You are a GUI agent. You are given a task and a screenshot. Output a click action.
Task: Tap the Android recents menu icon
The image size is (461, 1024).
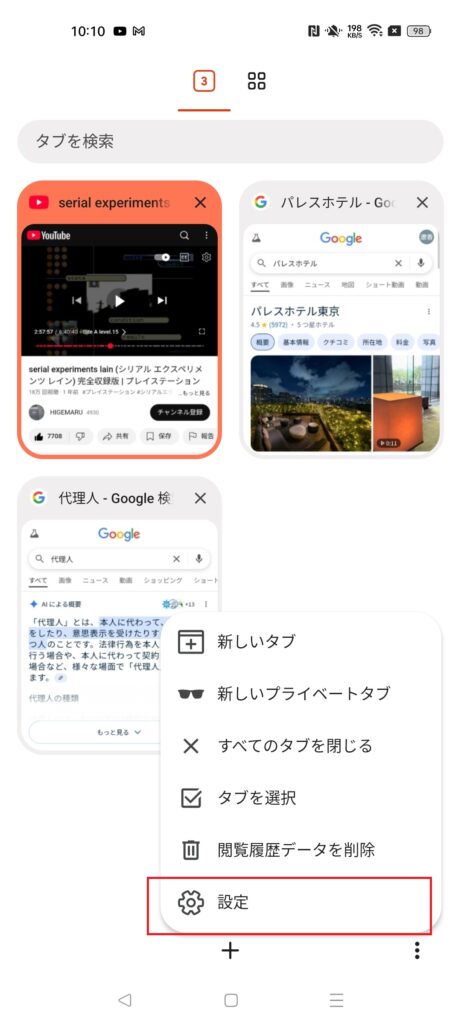(x=336, y=1000)
